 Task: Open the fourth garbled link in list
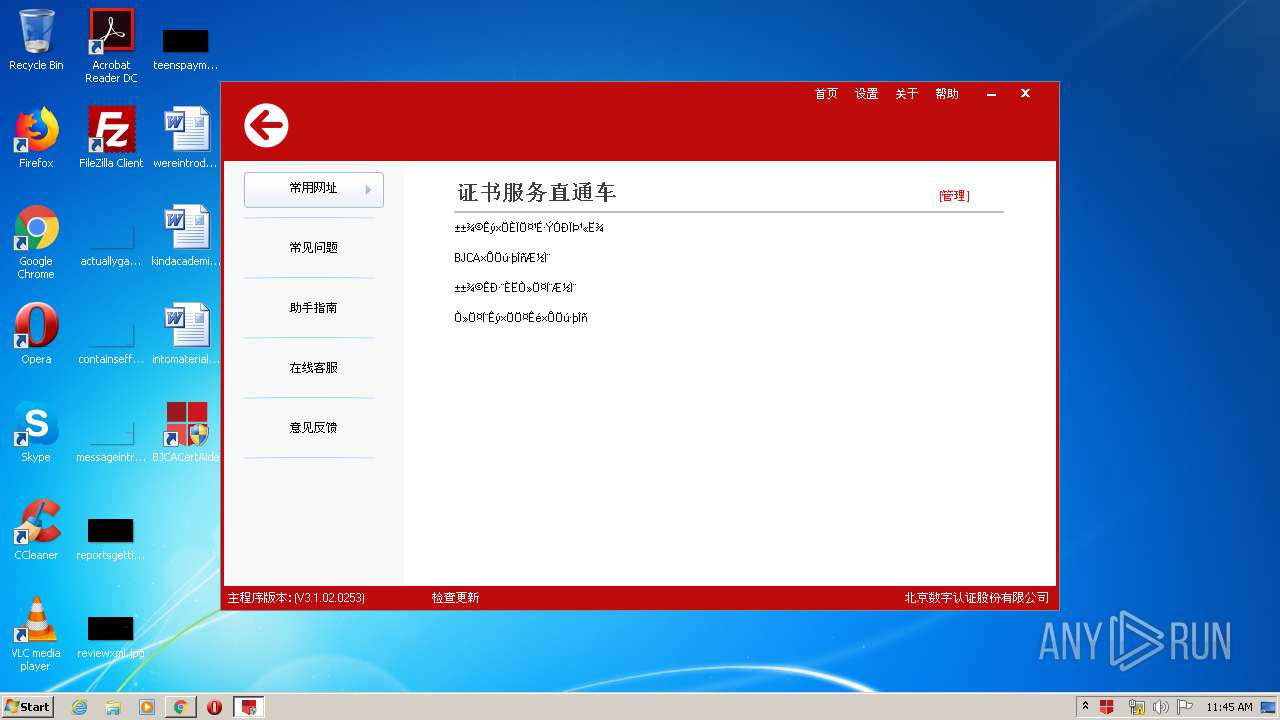[x=521, y=318]
